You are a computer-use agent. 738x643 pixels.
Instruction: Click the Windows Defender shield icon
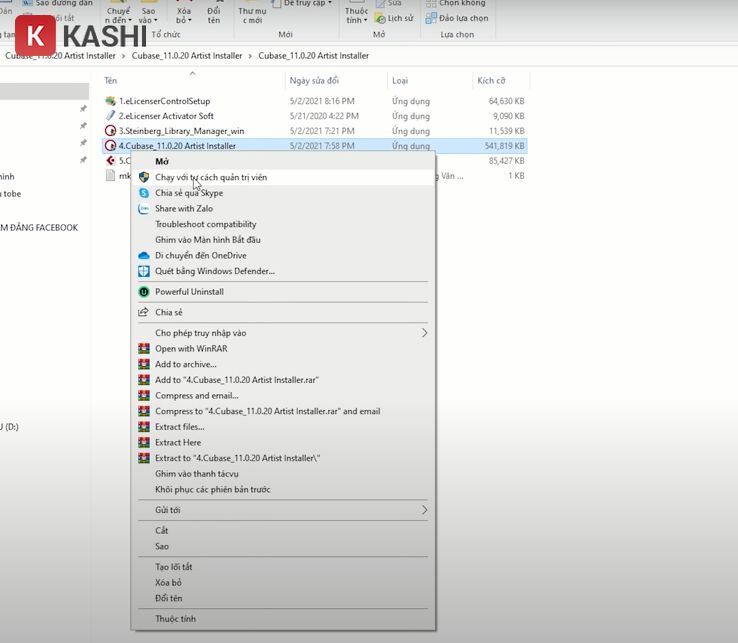[144, 271]
